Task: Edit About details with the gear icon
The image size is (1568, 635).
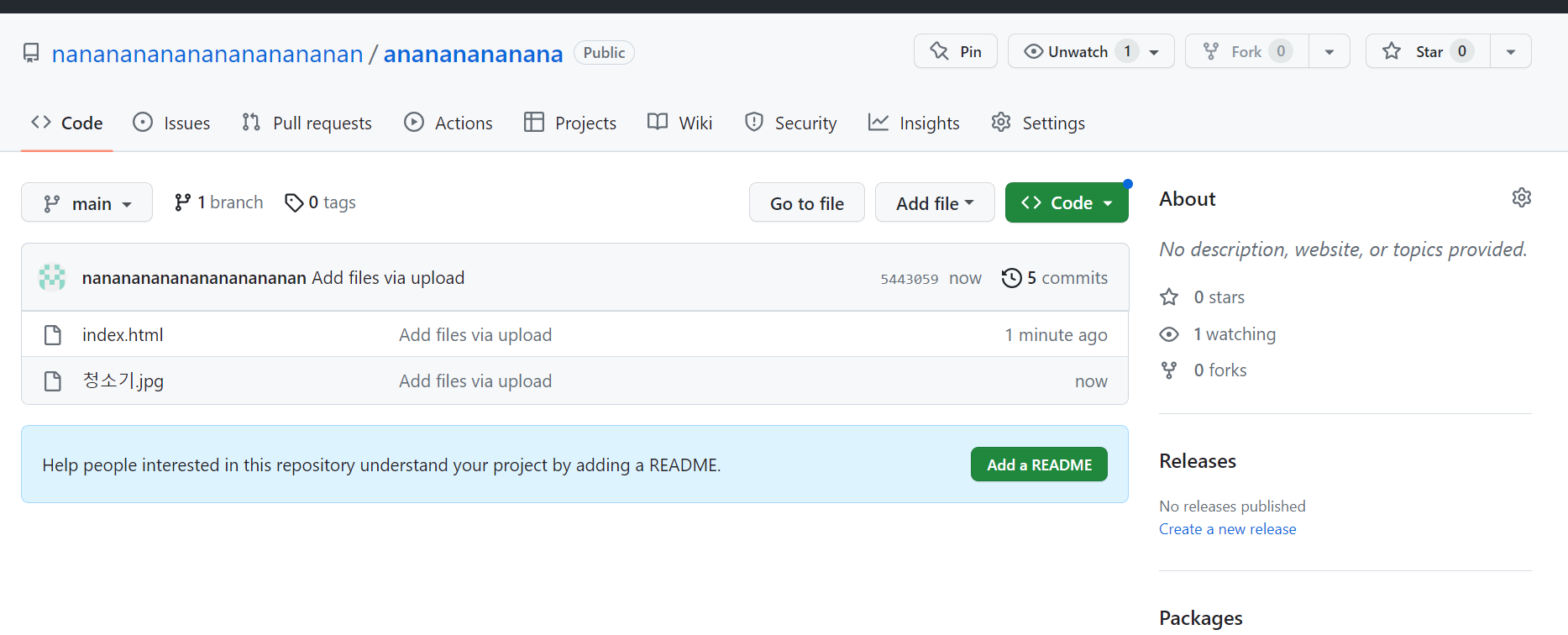Action: (x=1522, y=198)
